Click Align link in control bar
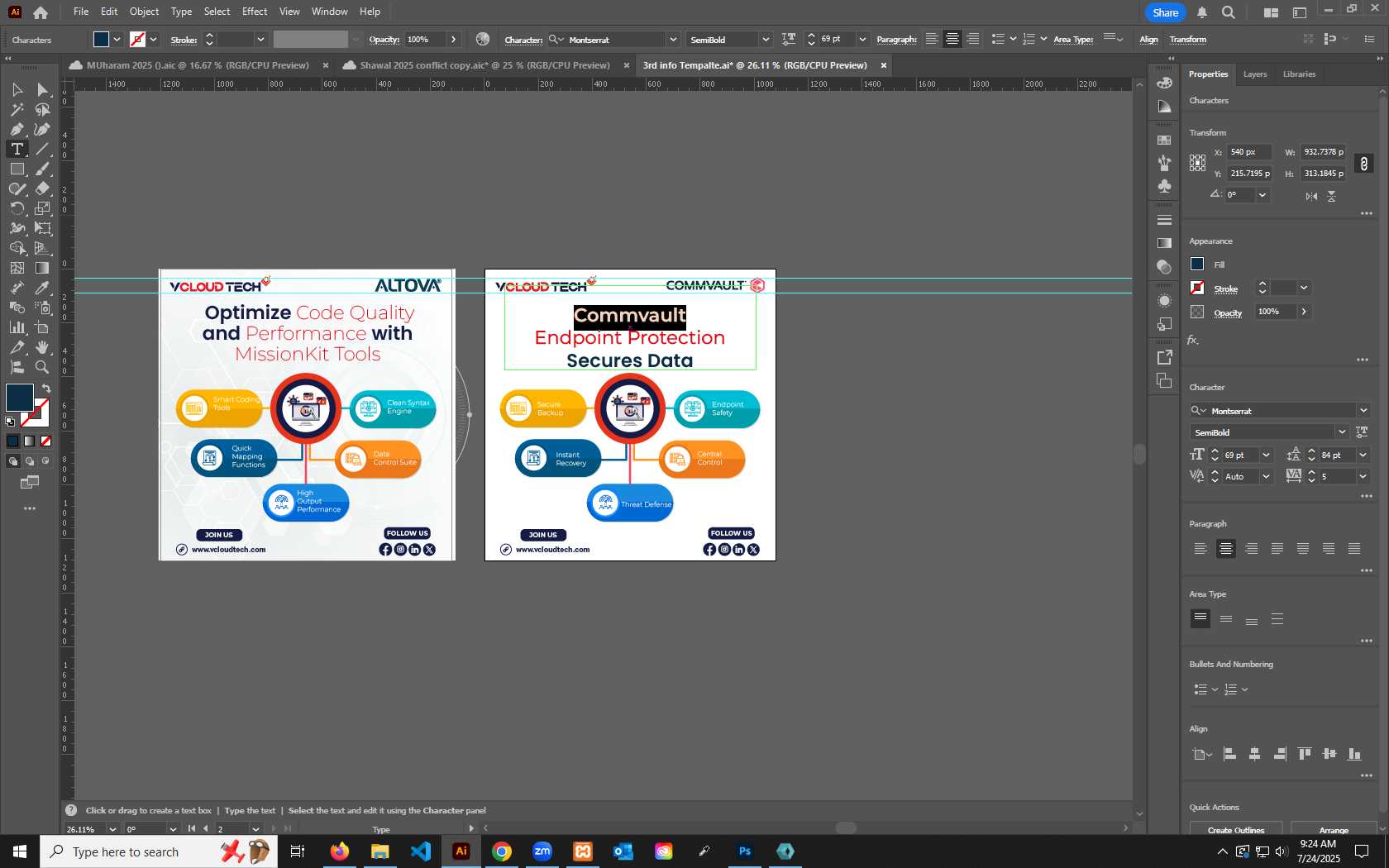The height and width of the screenshot is (868, 1389). [x=1148, y=40]
